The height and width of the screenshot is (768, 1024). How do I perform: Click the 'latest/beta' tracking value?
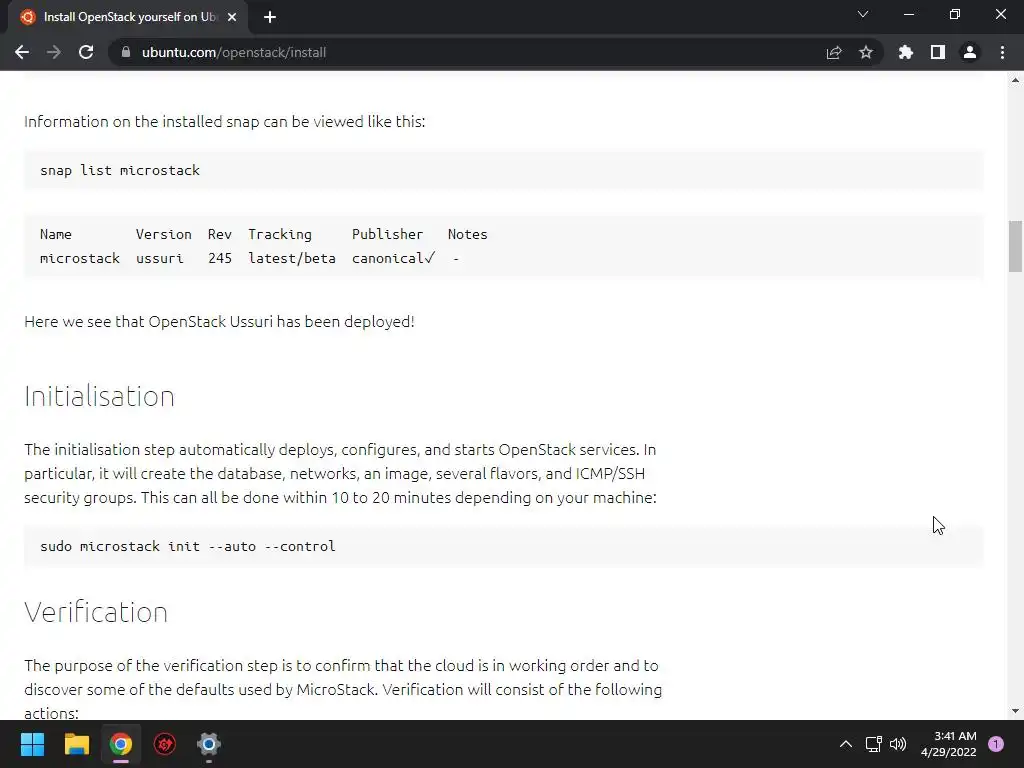click(292, 259)
